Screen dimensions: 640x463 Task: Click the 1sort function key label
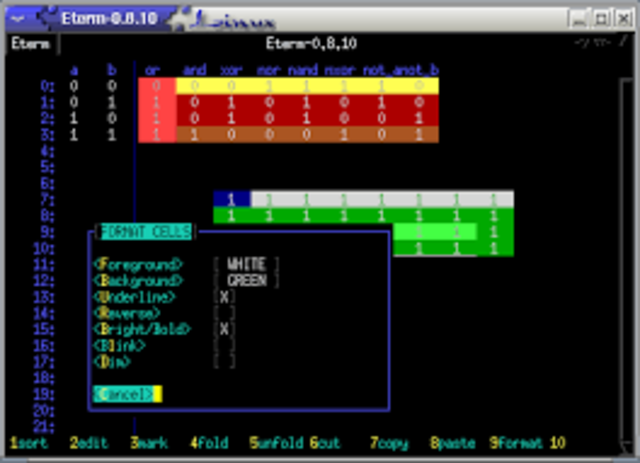[x=29, y=443]
